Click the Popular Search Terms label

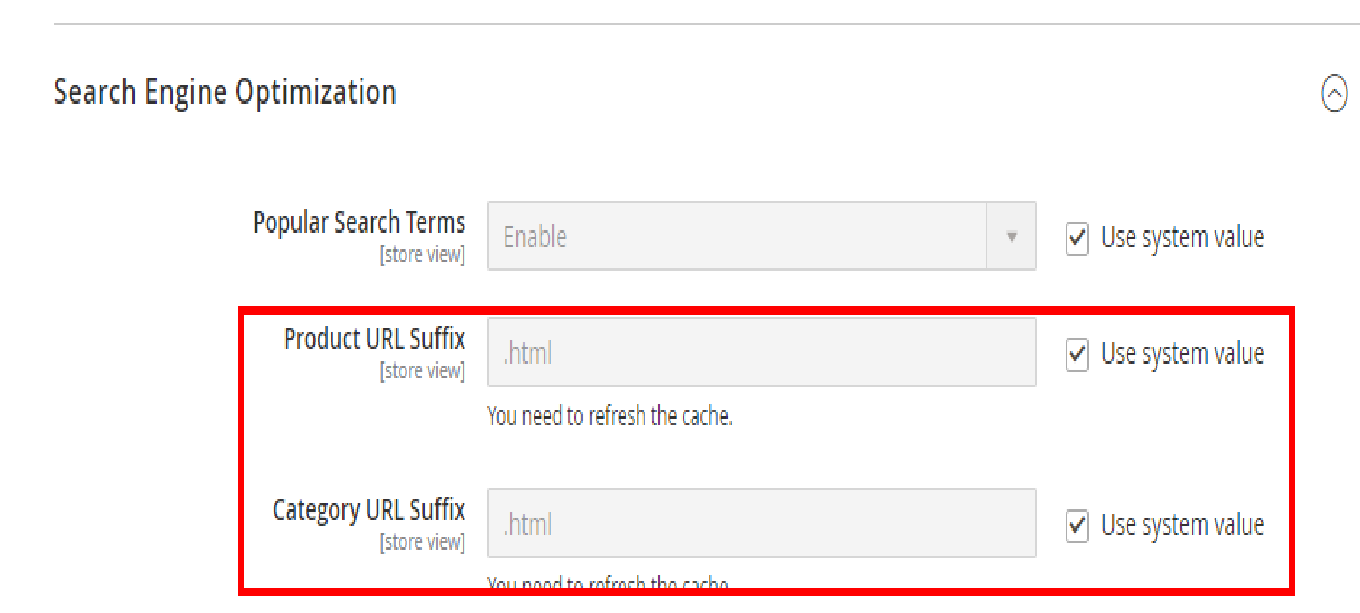click(x=359, y=222)
